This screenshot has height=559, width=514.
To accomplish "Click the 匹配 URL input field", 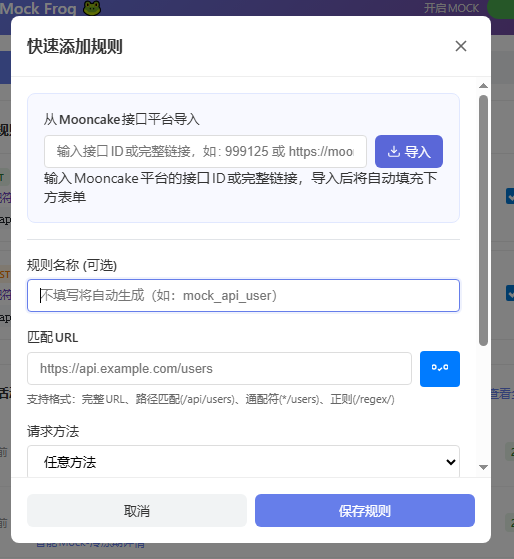I will coord(220,369).
